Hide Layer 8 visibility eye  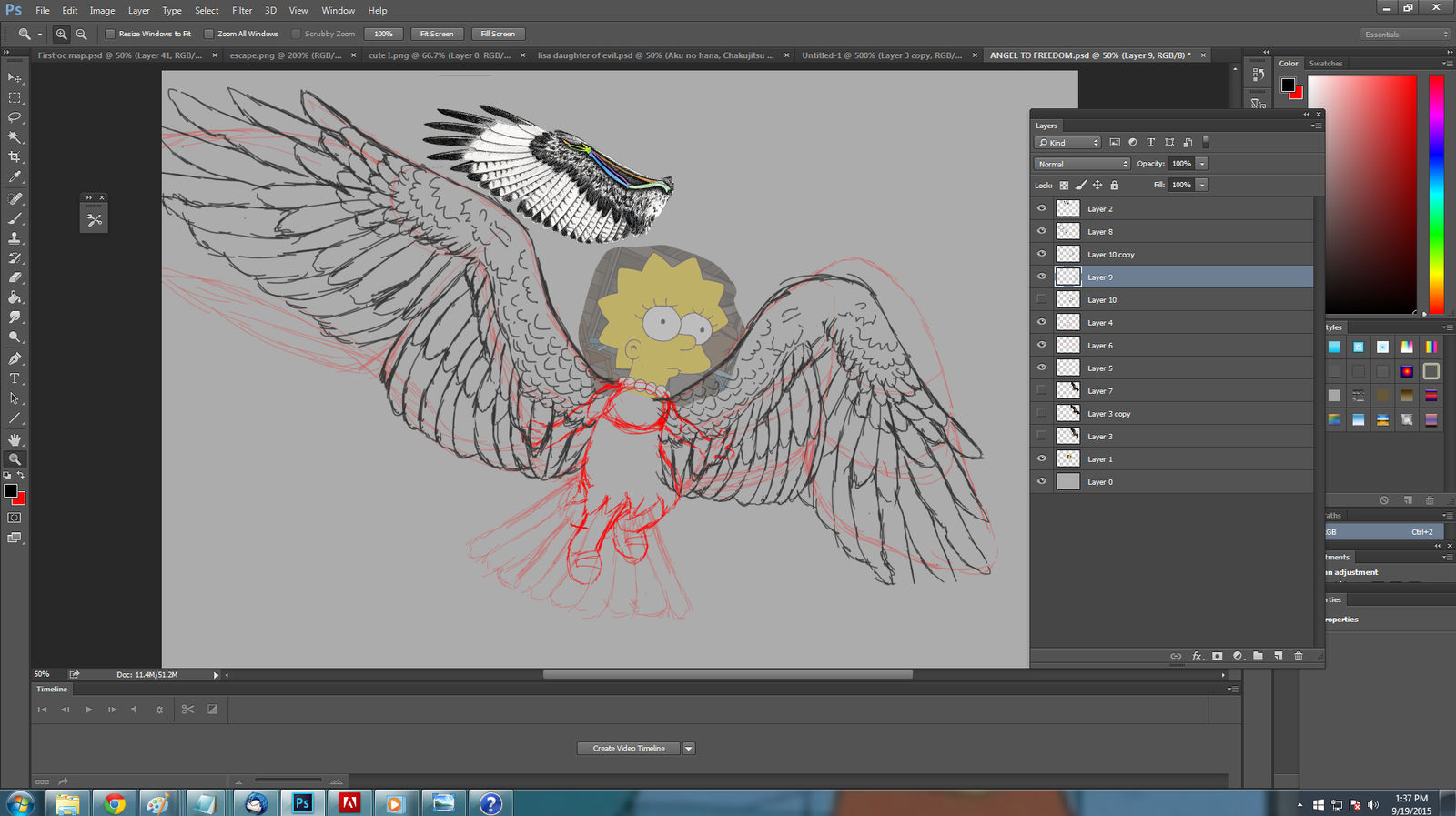click(x=1042, y=231)
